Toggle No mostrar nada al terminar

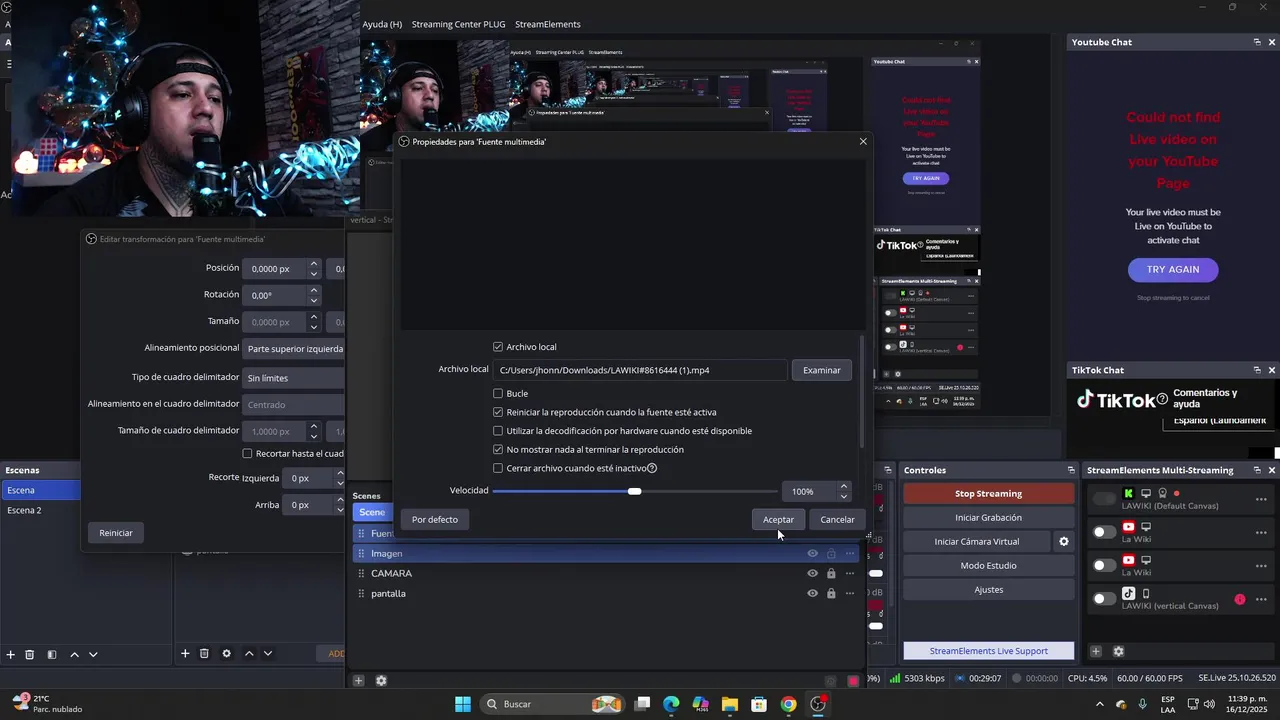(498, 450)
